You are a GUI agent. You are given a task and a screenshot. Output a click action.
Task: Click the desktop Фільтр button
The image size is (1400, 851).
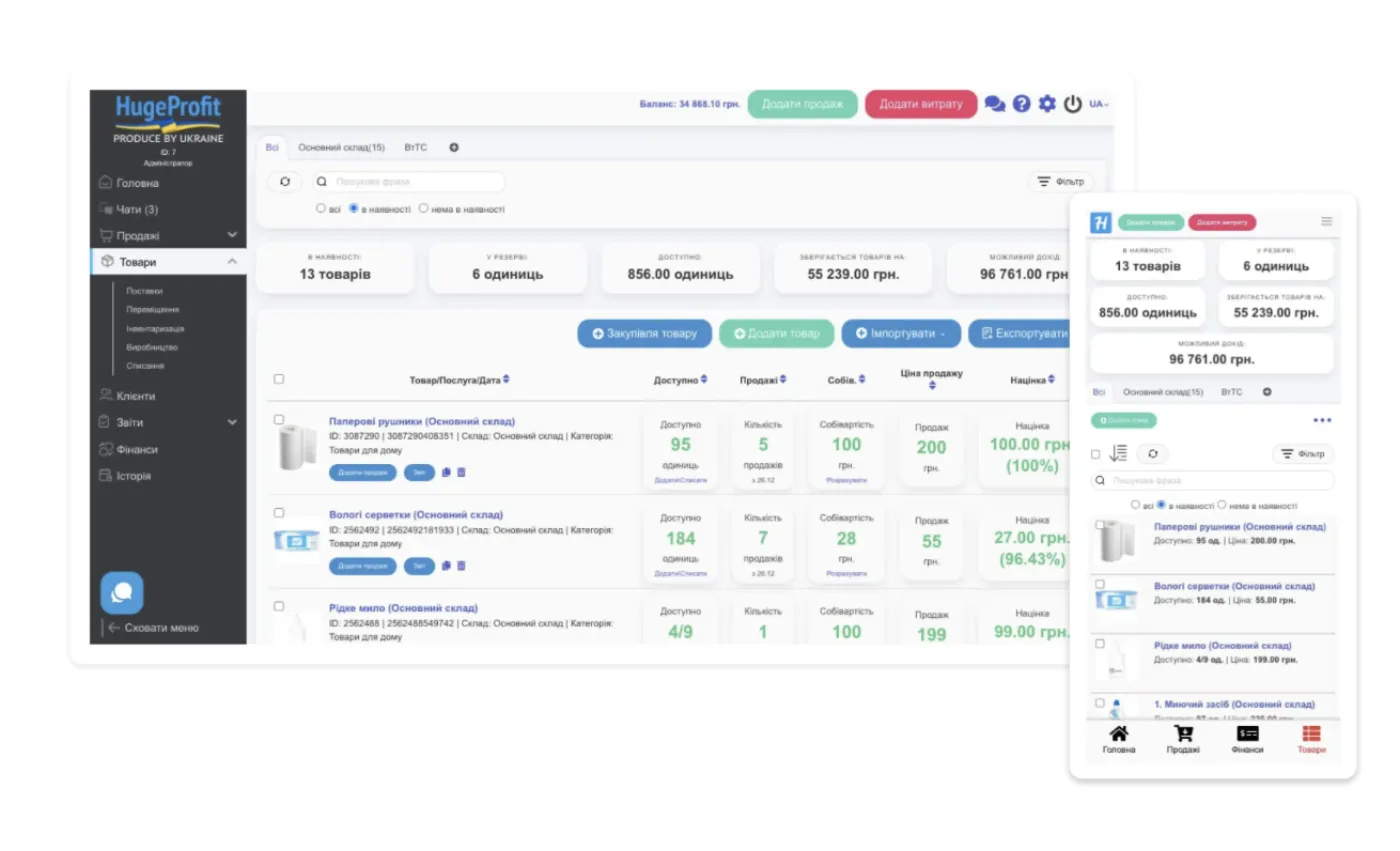coord(1061,182)
